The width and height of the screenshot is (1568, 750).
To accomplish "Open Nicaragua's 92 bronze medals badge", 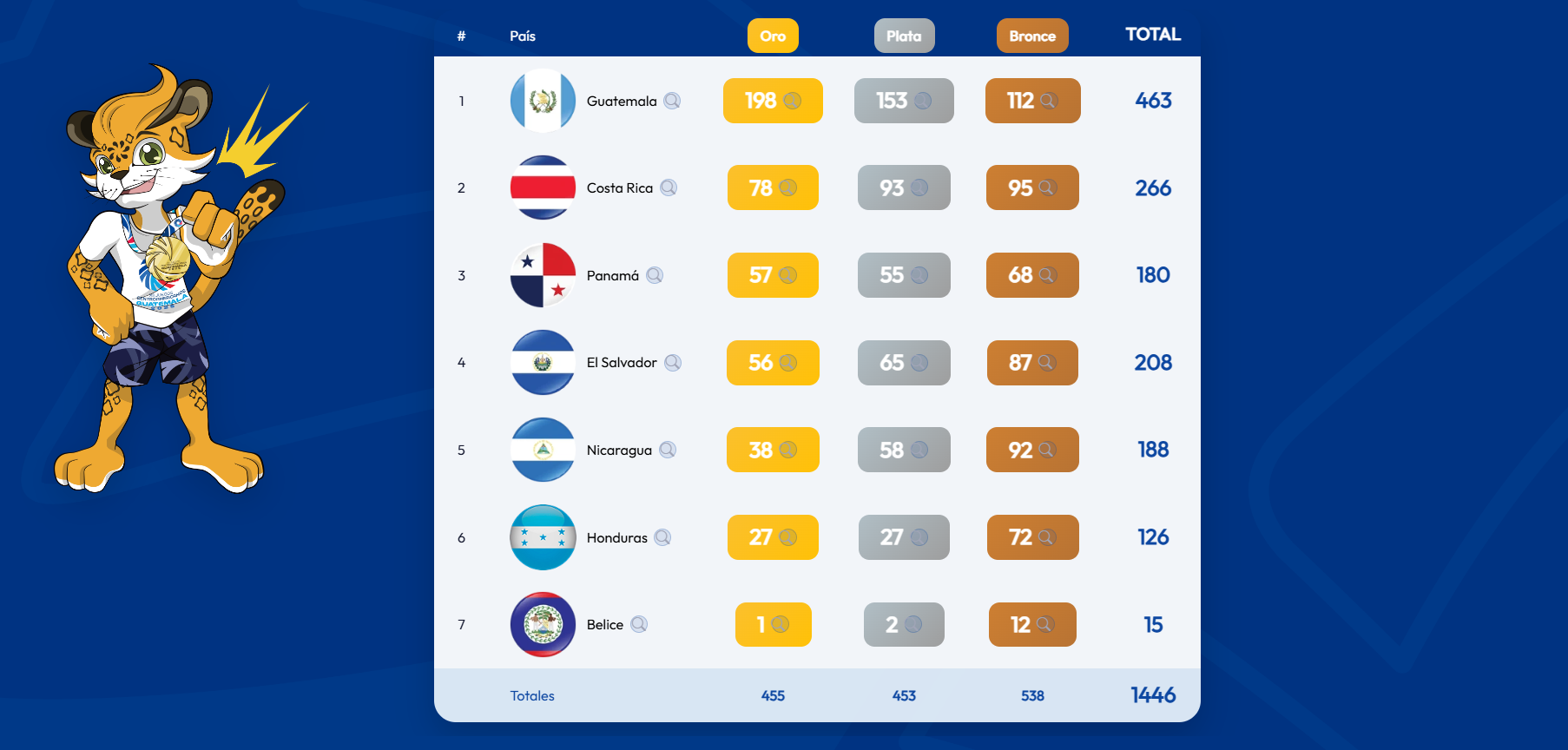I will click(x=1032, y=450).
